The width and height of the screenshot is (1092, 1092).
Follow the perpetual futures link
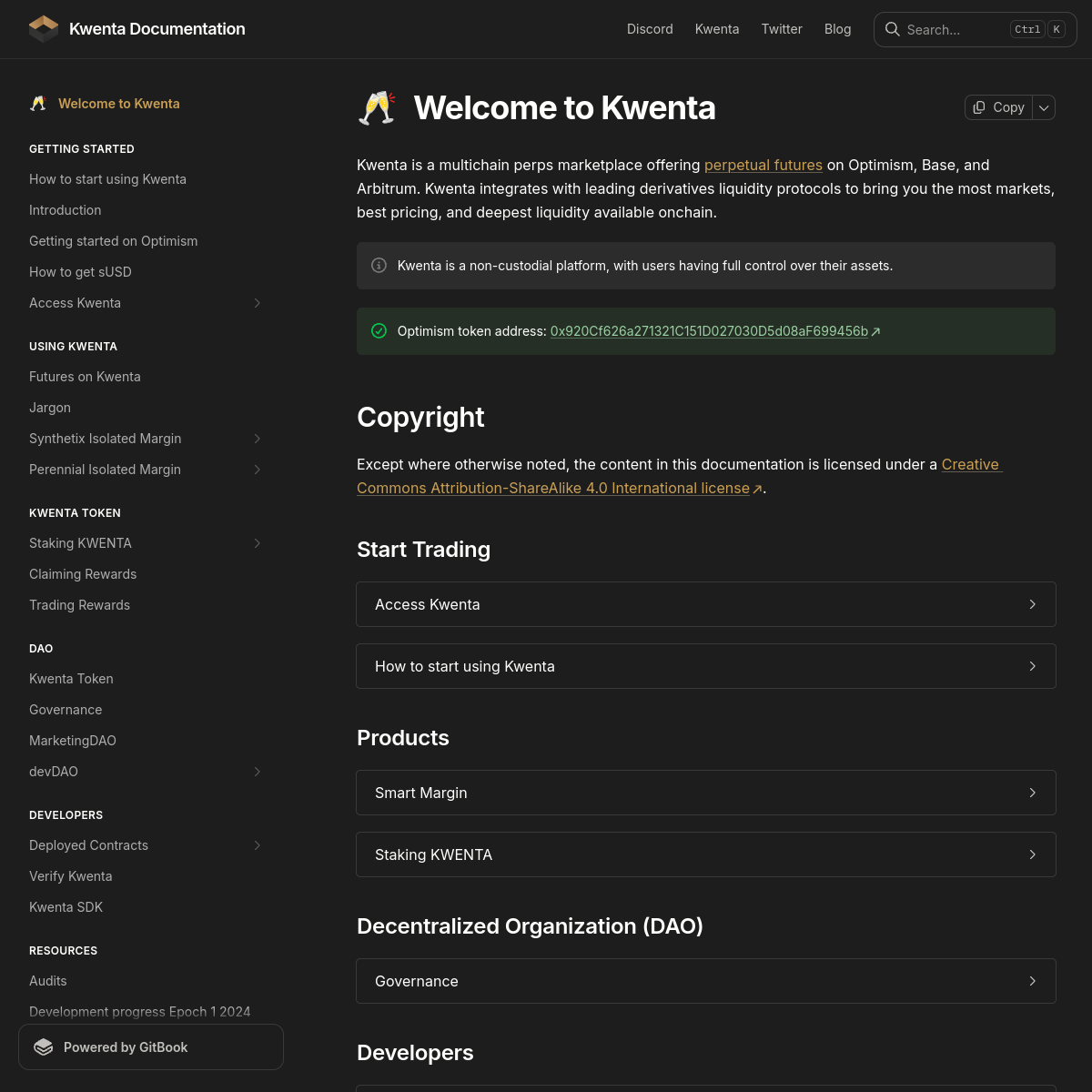[x=763, y=165]
